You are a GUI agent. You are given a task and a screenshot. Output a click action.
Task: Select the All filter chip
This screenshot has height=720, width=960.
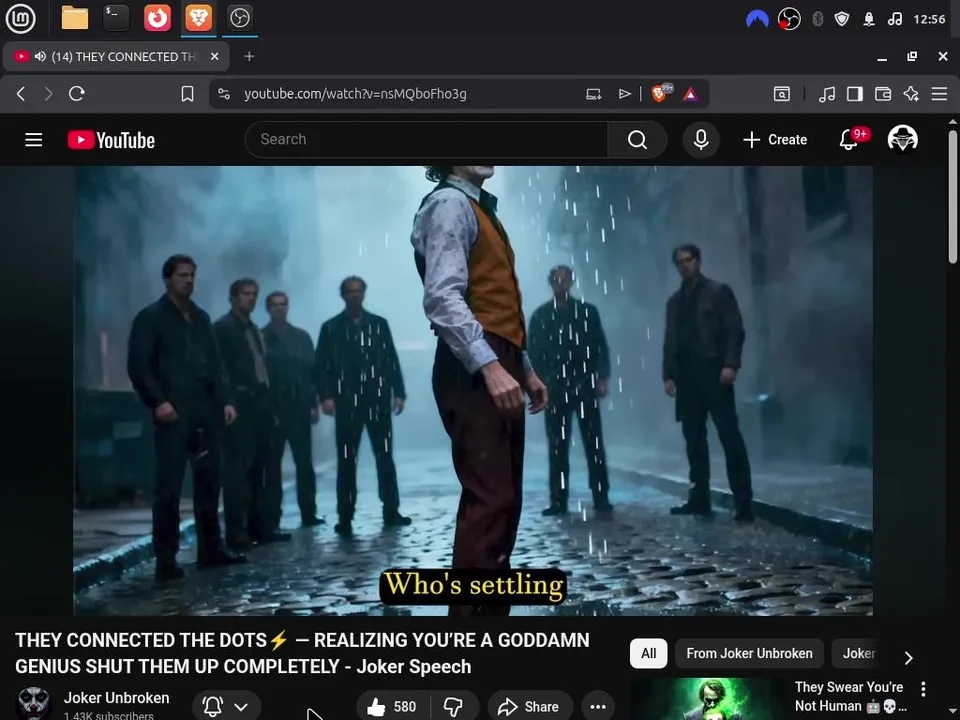[x=648, y=653]
